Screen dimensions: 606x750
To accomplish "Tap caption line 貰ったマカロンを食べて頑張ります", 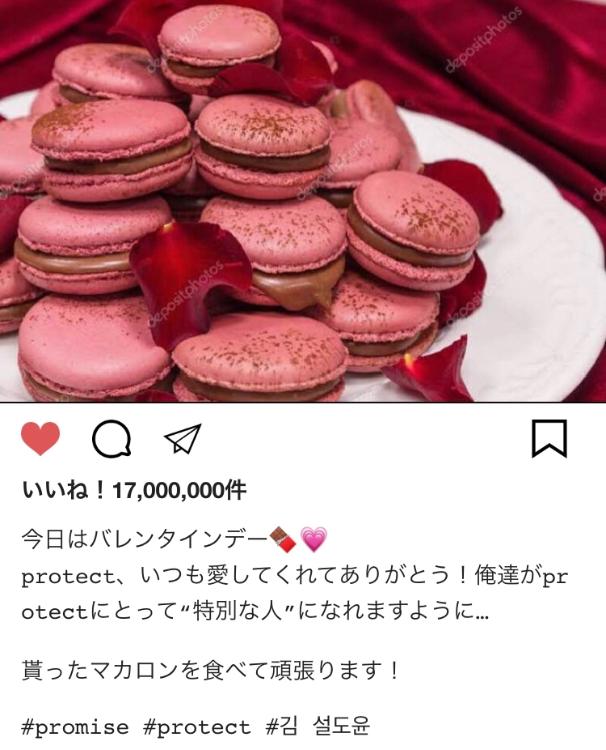I will pos(210,671).
